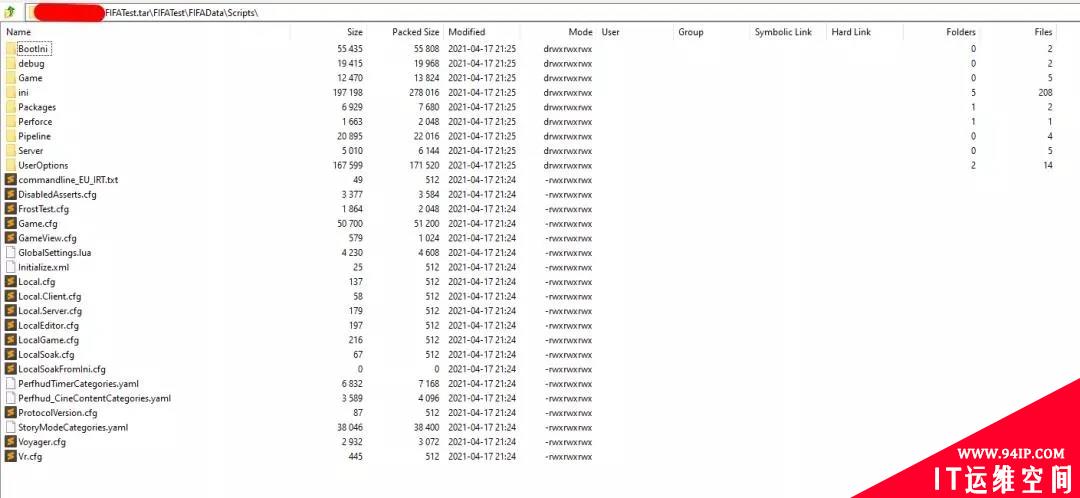Click the file icon beside StoryModeCategories.yaml
Viewport: 1080px width, 498px height.
click(10, 427)
